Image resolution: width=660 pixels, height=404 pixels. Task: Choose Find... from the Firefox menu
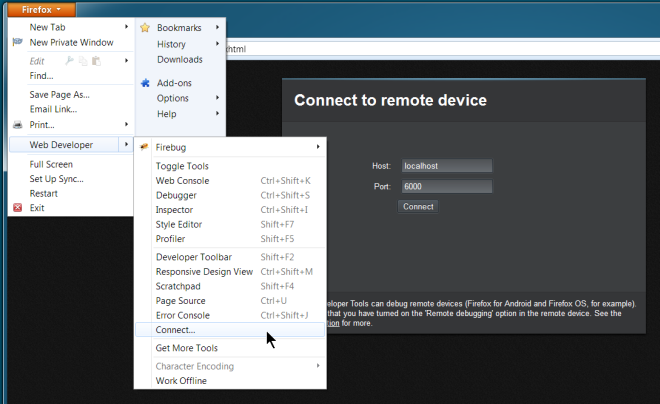[x=71, y=76]
